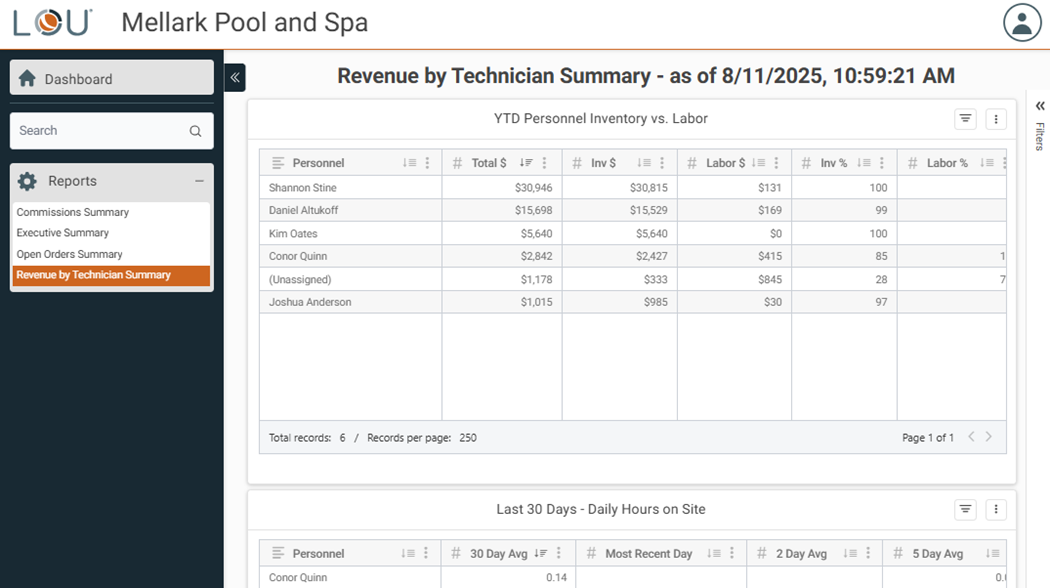Open Executive Summary report

click(x=62, y=233)
